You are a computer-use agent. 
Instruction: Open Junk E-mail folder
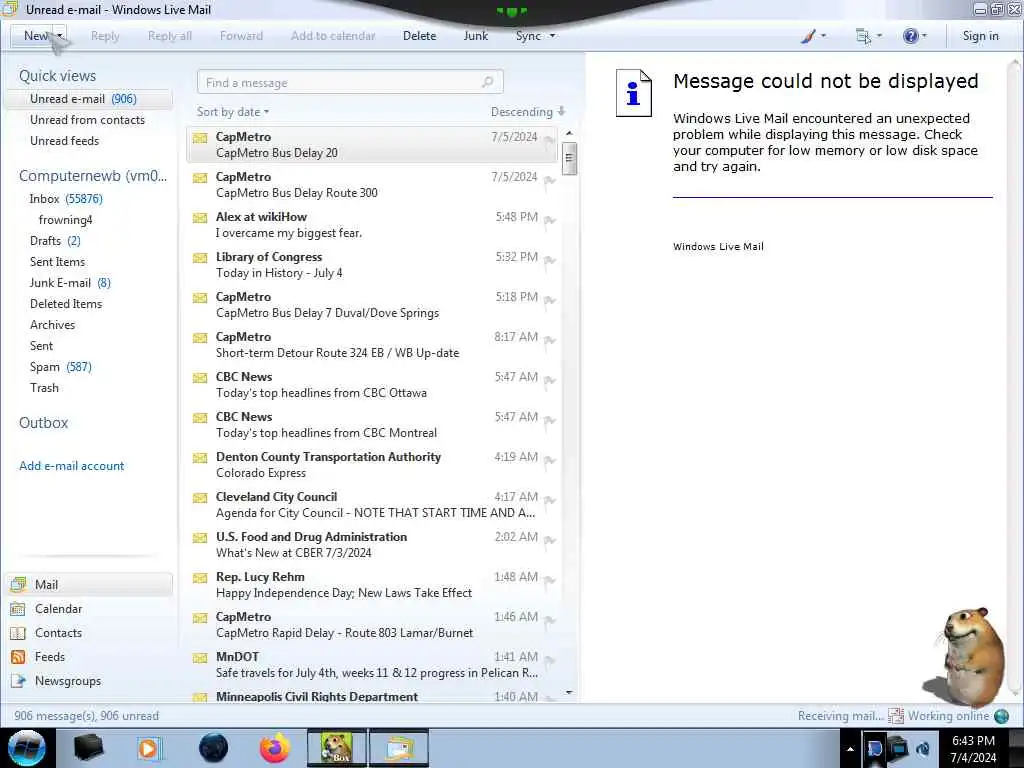click(x=70, y=283)
